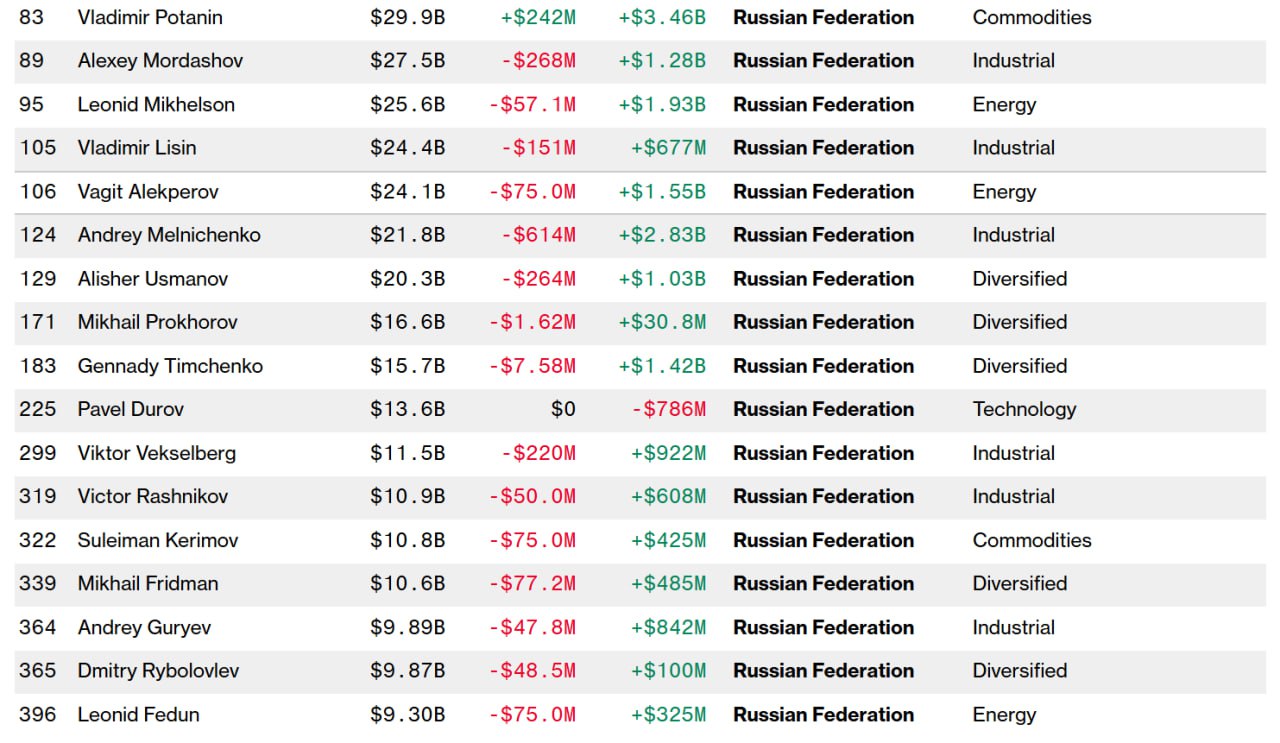Select rank number 83 in the first row
Image resolution: width=1280 pixels, height=743 pixels.
click(31, 17)
